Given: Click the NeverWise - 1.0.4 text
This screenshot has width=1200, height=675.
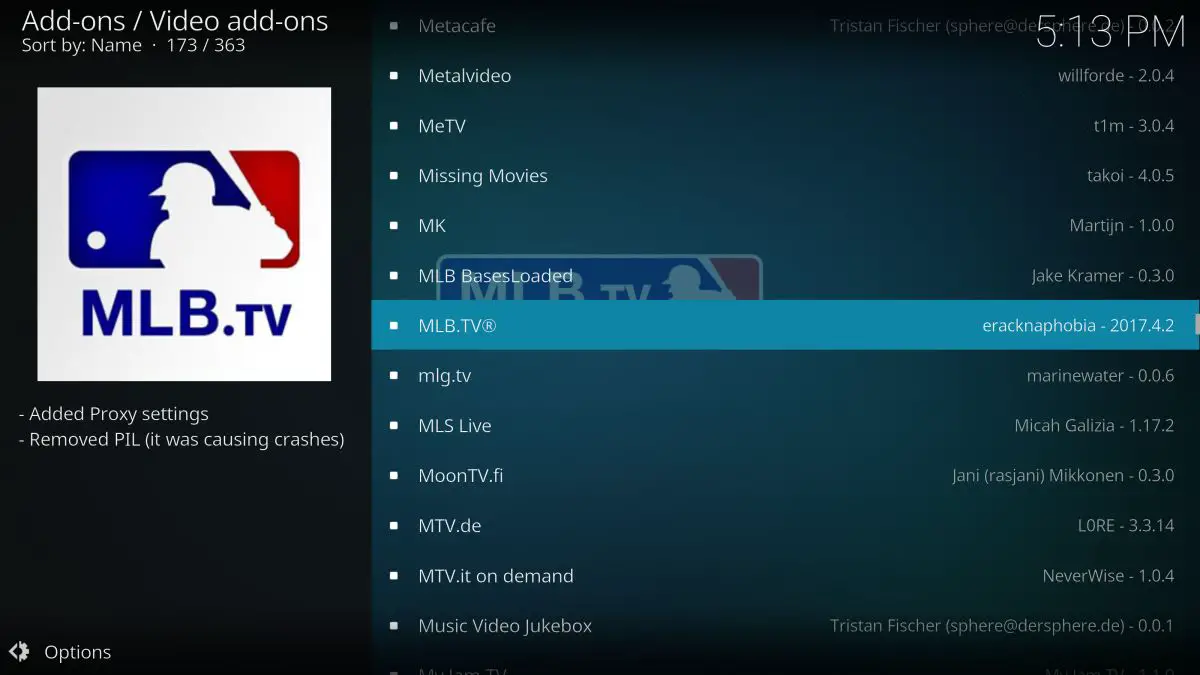Looking at the screenshot, I should pos(1109,576).
